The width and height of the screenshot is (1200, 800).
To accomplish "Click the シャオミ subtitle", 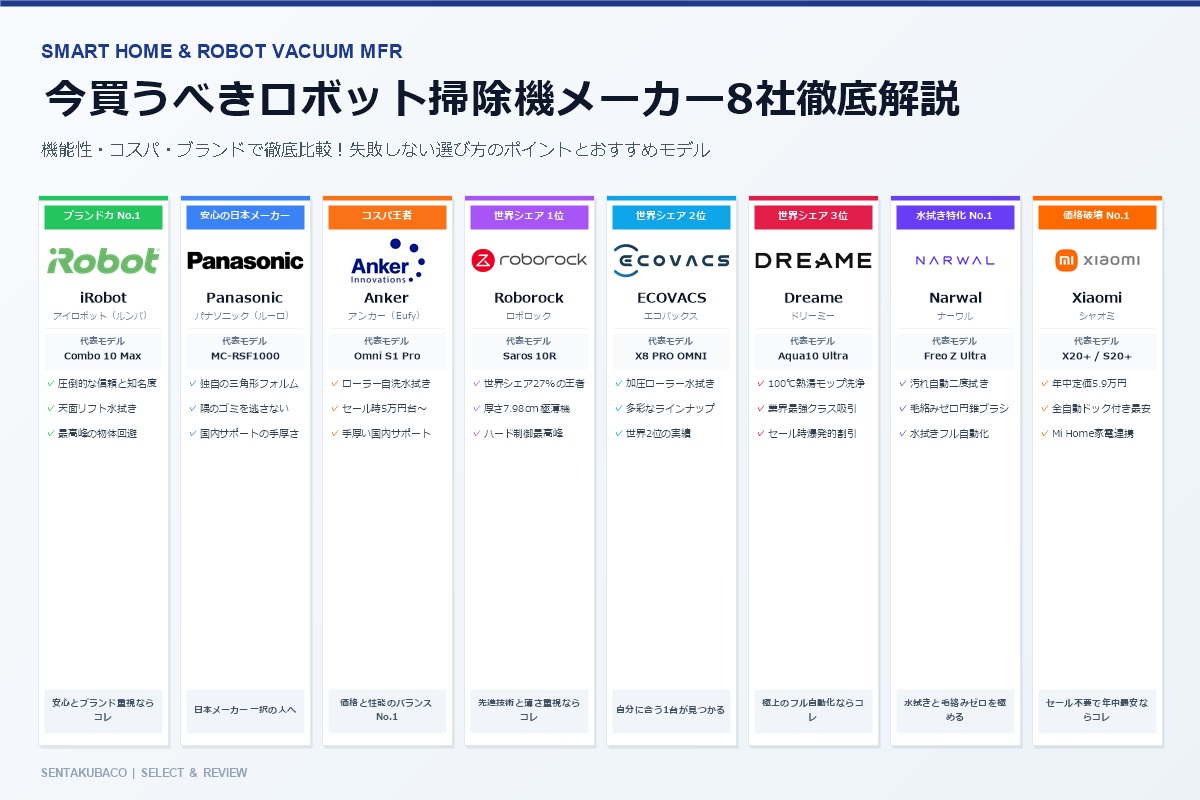I will [x=1097, y=316].
